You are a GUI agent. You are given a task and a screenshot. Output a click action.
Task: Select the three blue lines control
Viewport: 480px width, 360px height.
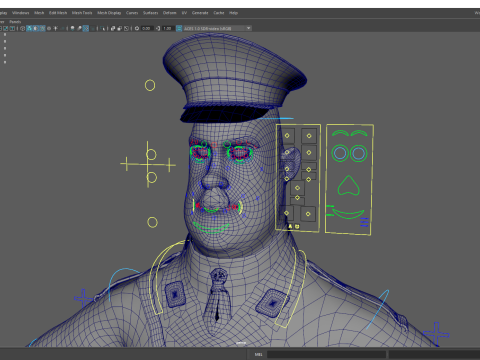tap(364, 222)
